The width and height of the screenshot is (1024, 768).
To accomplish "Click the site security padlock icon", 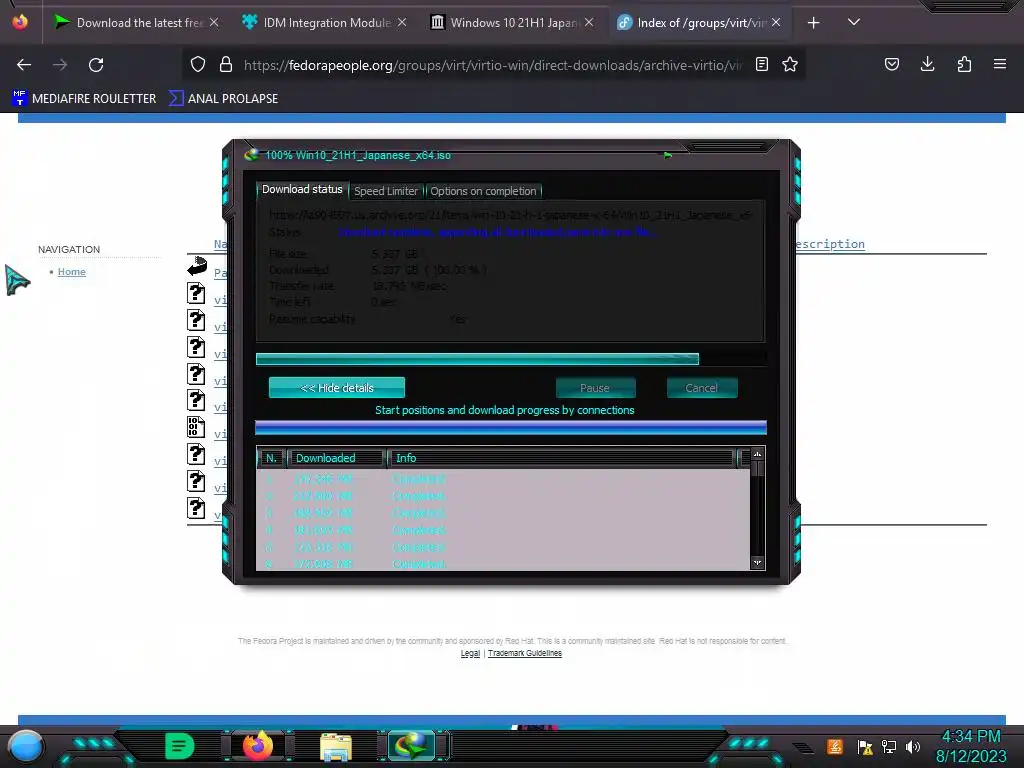I will (x=226, y=64).
